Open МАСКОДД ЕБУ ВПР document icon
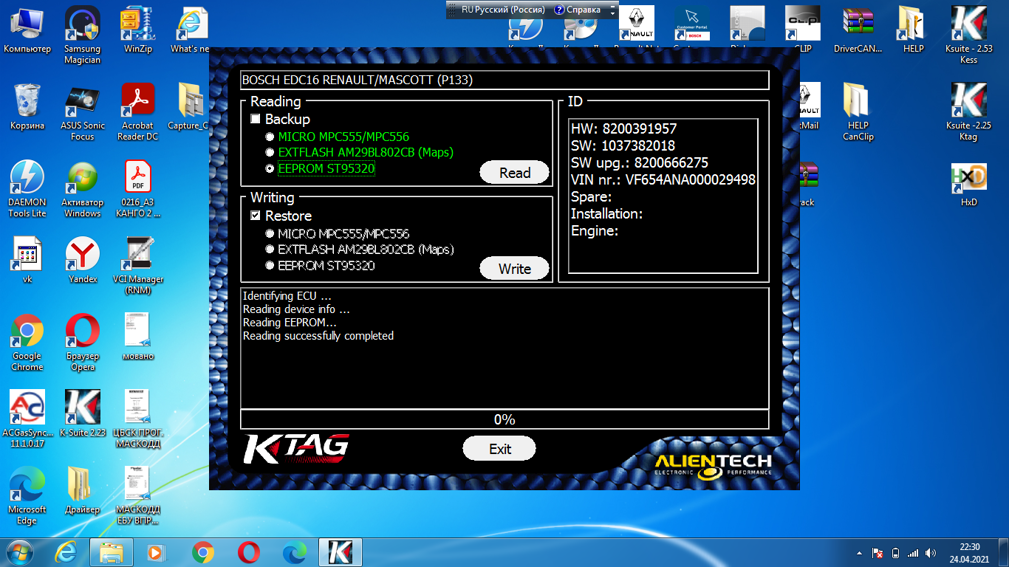The image size is (1009, 567). [x=138, y=496]
